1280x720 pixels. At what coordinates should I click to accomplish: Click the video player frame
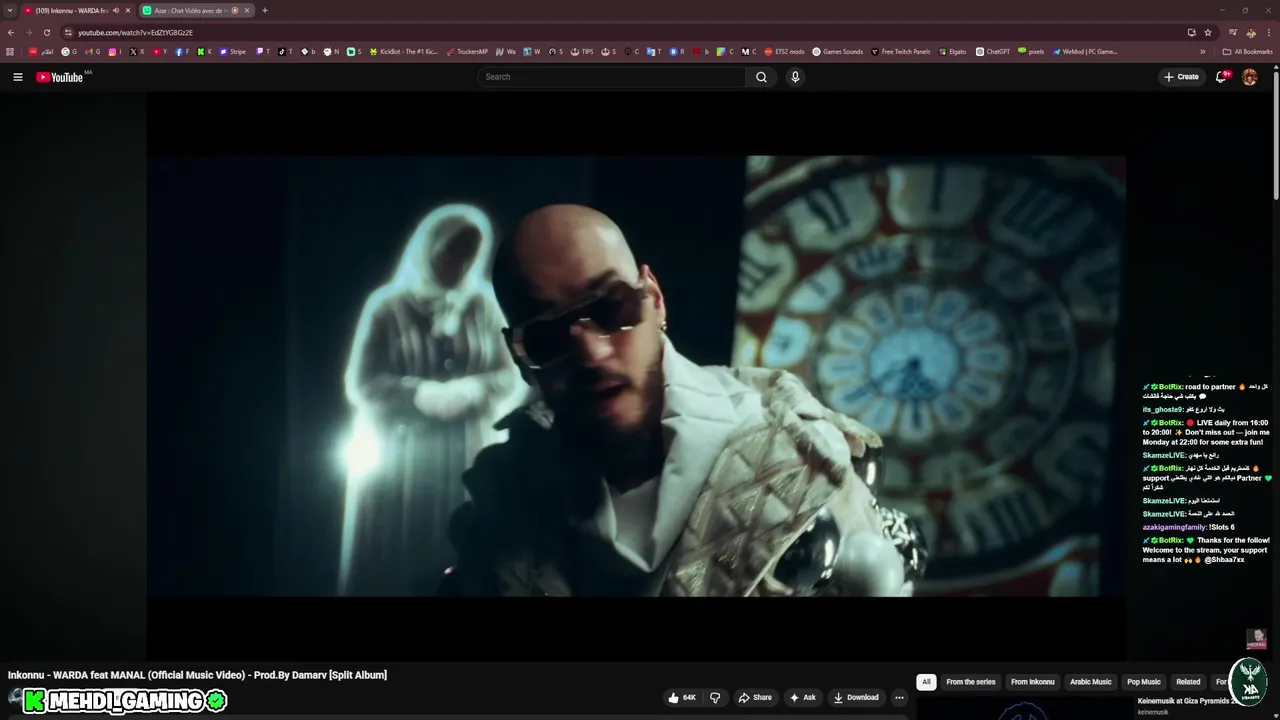click(636, 376)
